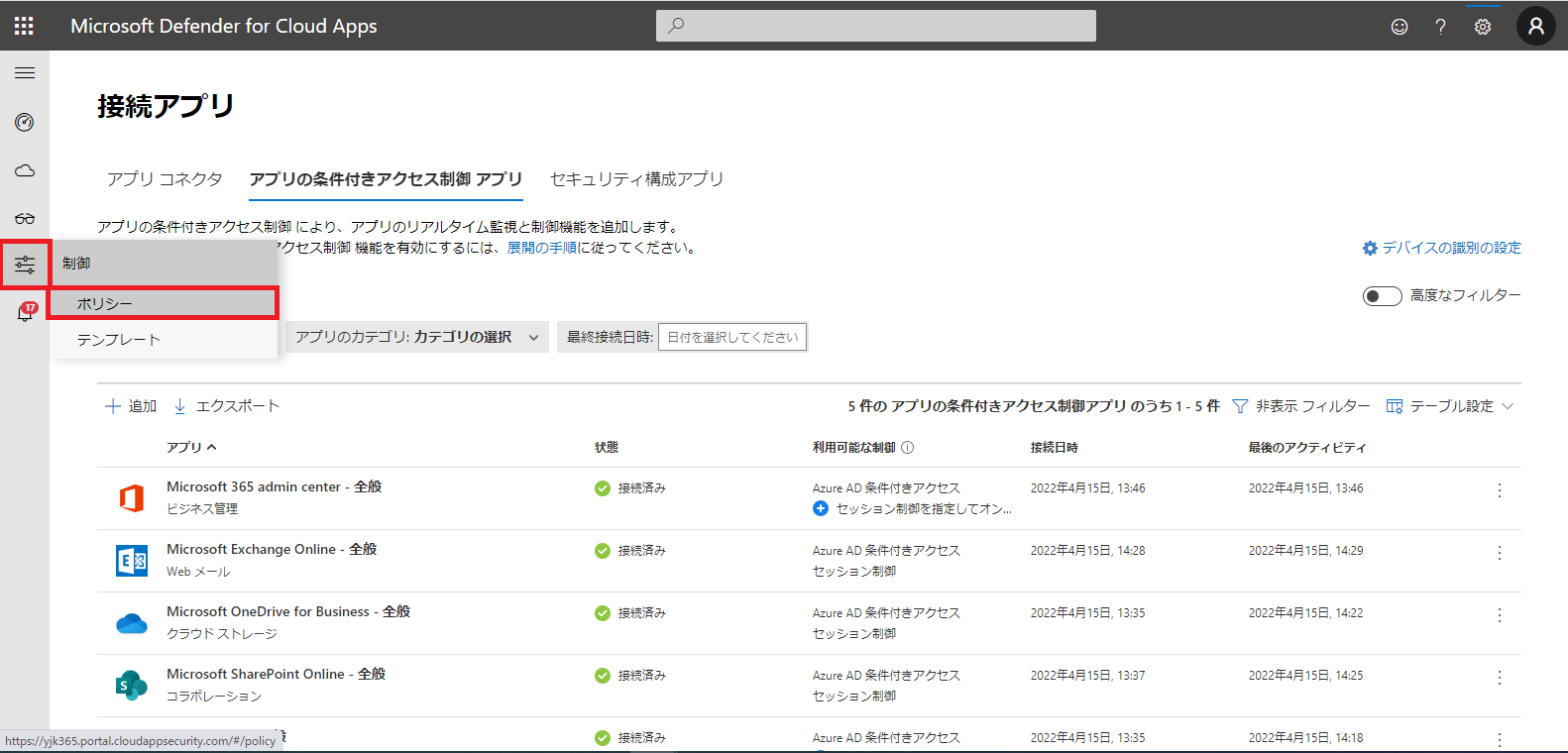Screen dimensions: 1568x753
Task: Click the feedback smiley icon
Action: tap(1400, 27)
